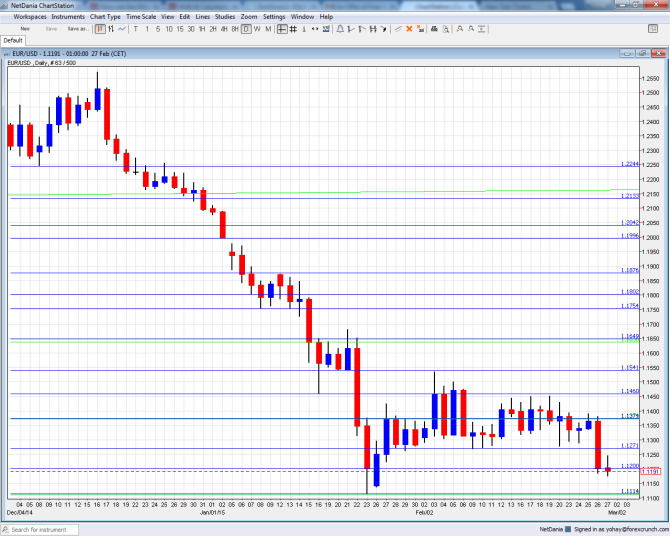
Task: Minimize the EUR/USD chart window
Action: (x=627, y=53)
